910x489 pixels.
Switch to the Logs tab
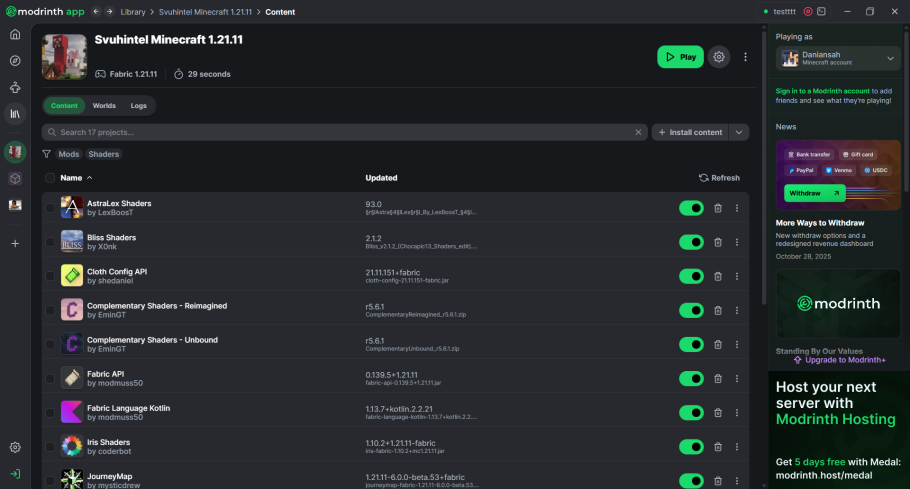pos(138,105)
